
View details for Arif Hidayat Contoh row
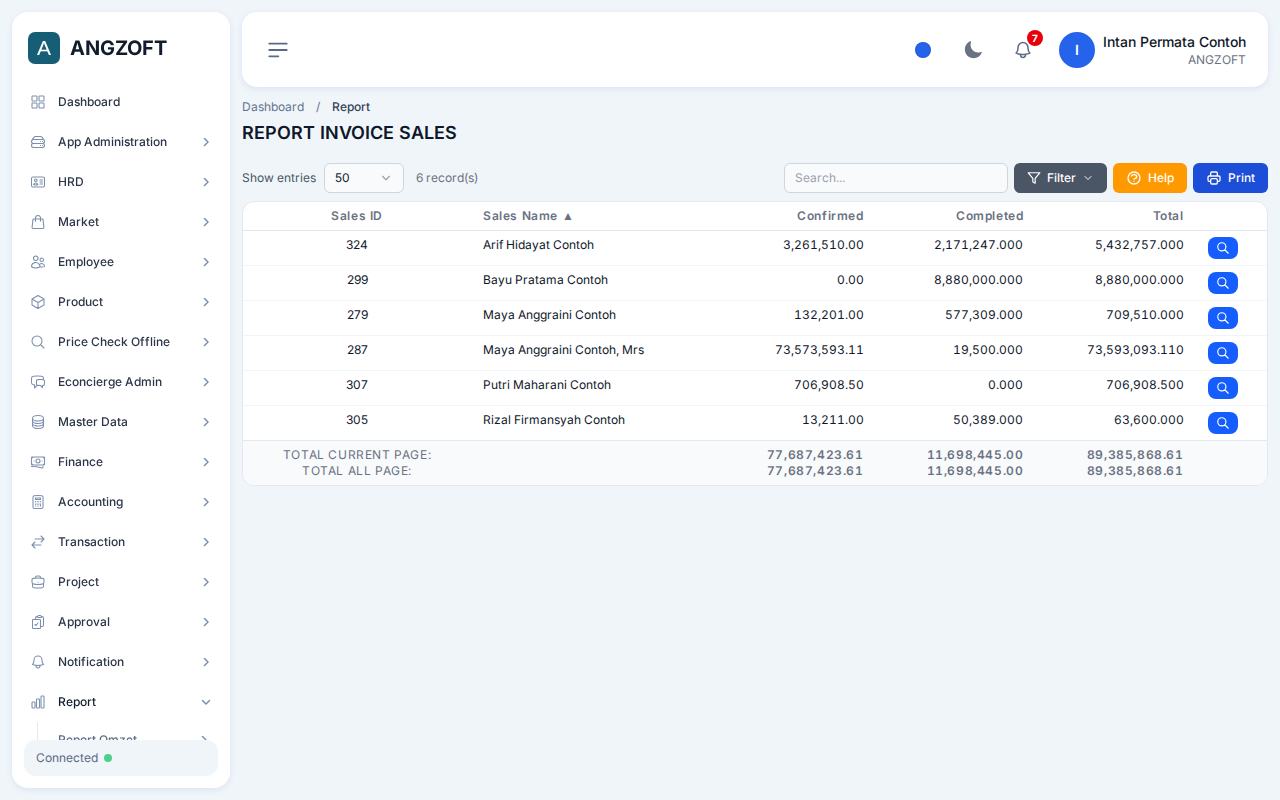(x=1223, y=248)
